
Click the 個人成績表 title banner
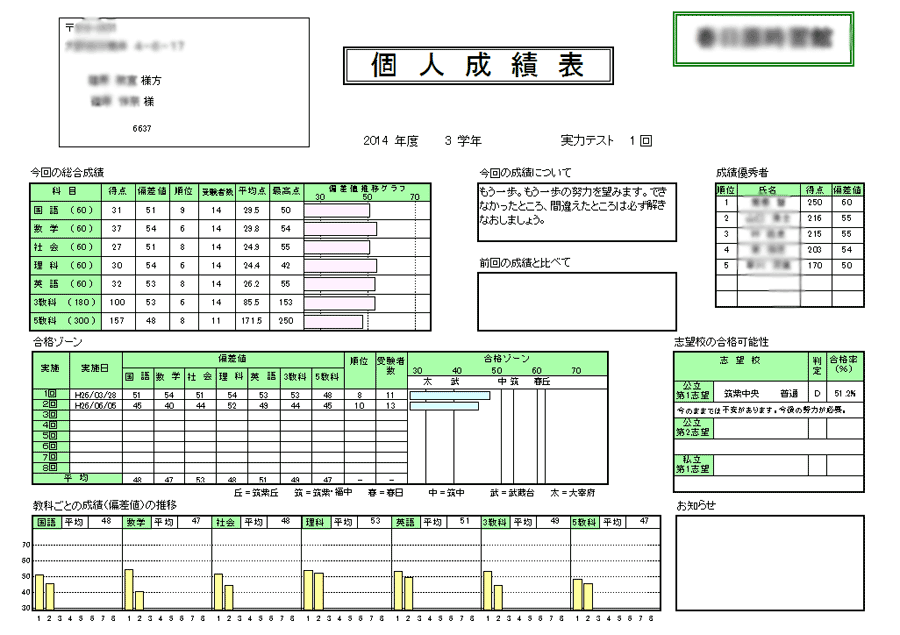tap(478, 66)
